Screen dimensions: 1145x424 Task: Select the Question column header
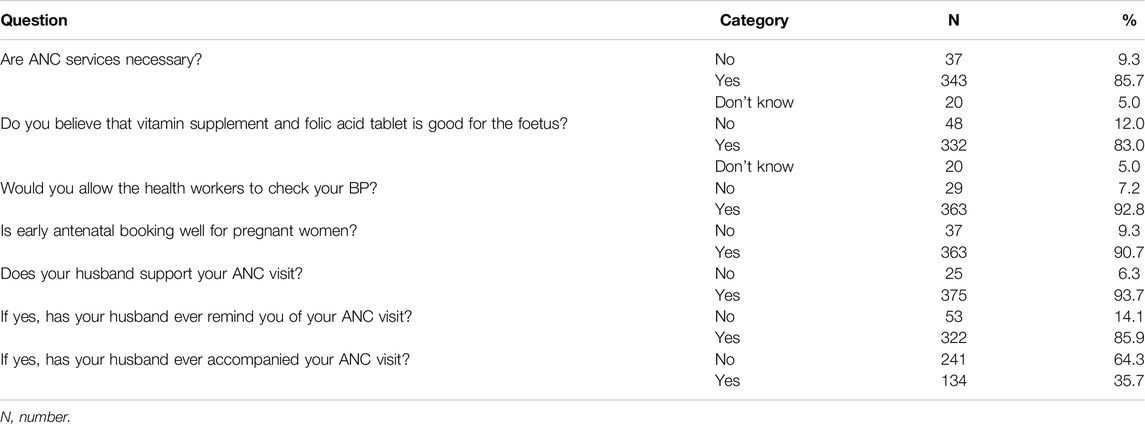(34, 21)
